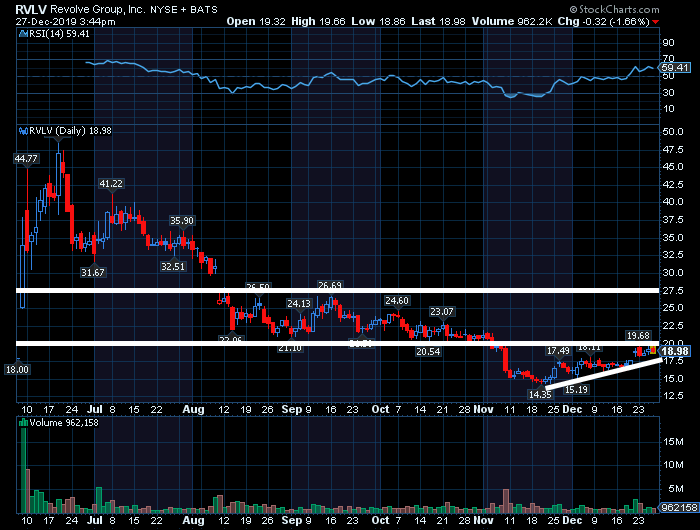Click the 32.51 price annotation
Viewport: 700px width, 530px height.
173,267
